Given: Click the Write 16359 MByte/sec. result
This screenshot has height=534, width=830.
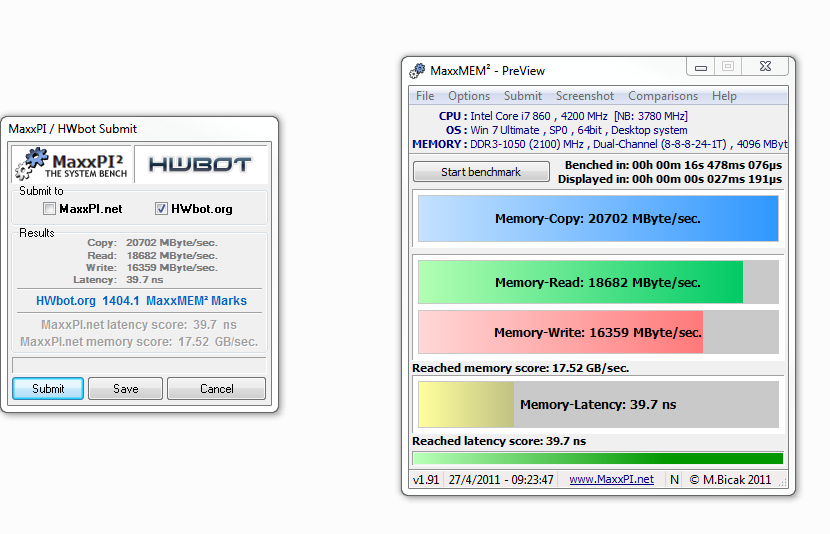Looking at the screenshot, I should [152, 267].
